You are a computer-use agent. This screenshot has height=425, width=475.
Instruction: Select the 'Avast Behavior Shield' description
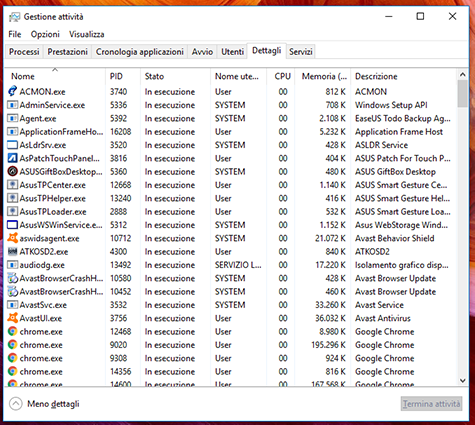[x=395, y=238]
